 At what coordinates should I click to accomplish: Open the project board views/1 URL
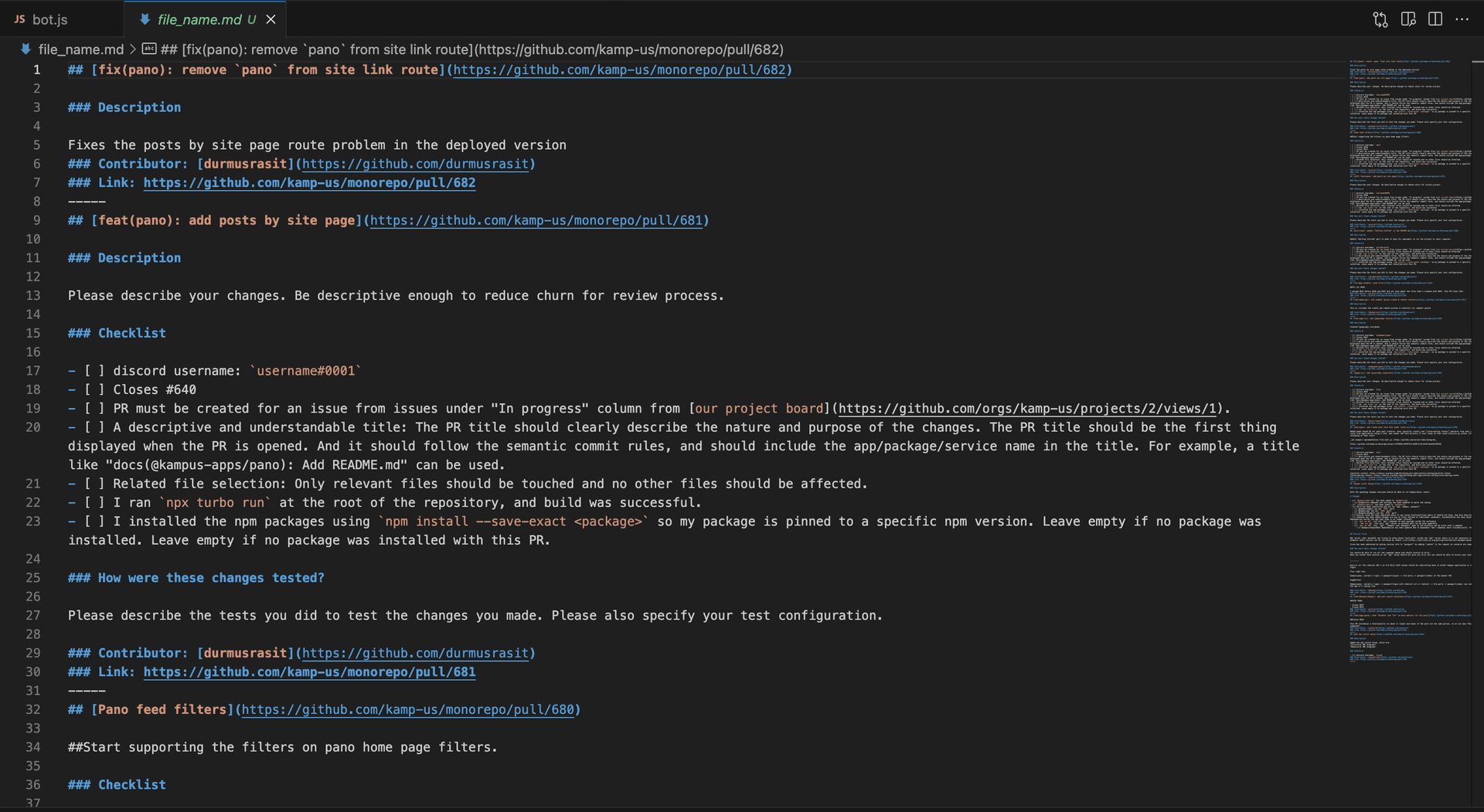click(1027, 409)
